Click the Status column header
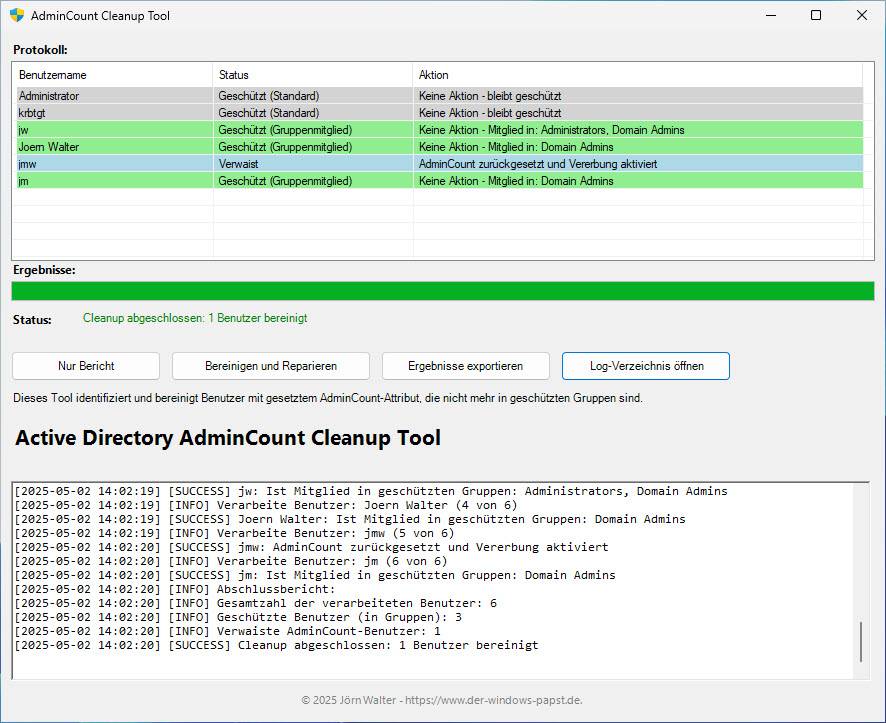Screen dimensions: 886x723 (x=234, y=75)
